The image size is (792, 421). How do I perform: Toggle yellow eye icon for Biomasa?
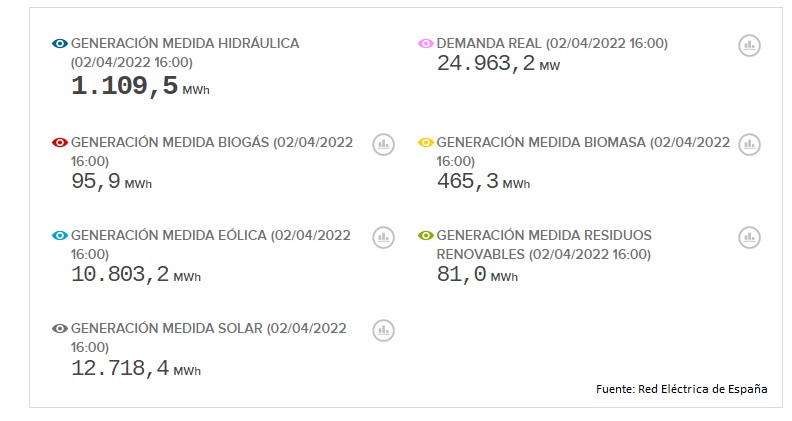click(x=425, y=143)
